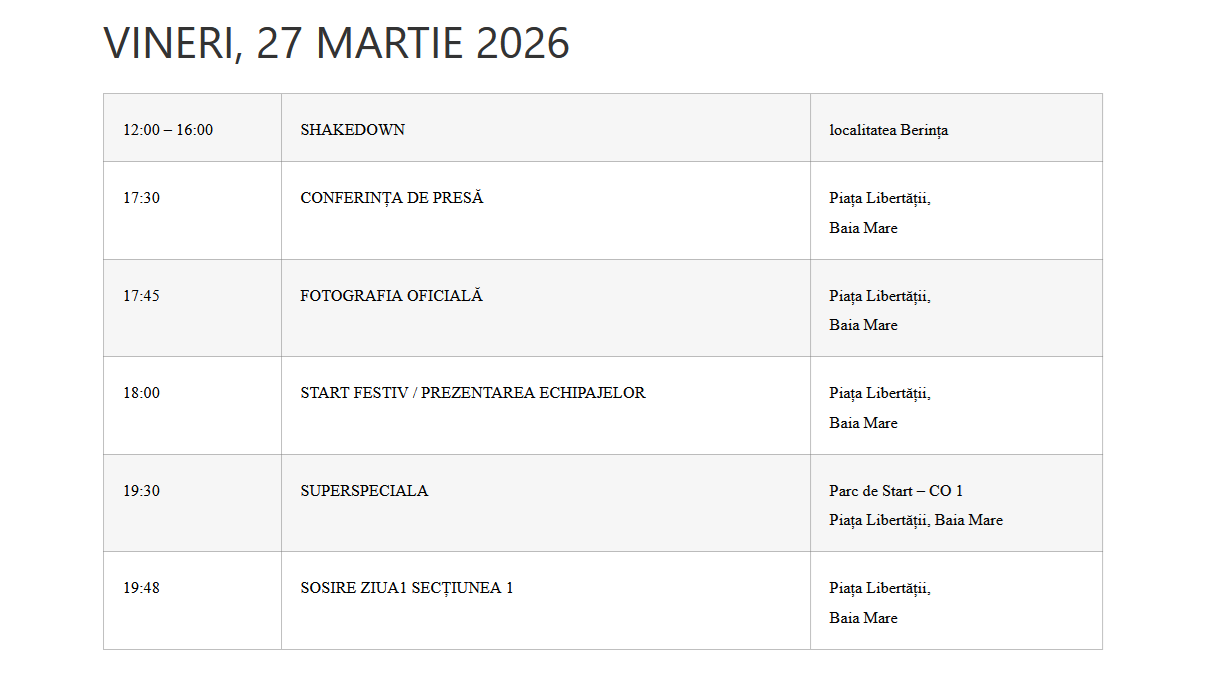This screenshot has width=1215, height=694.
Task: Select the SHAKEDOWN event cell
Action: pos(353,130)
